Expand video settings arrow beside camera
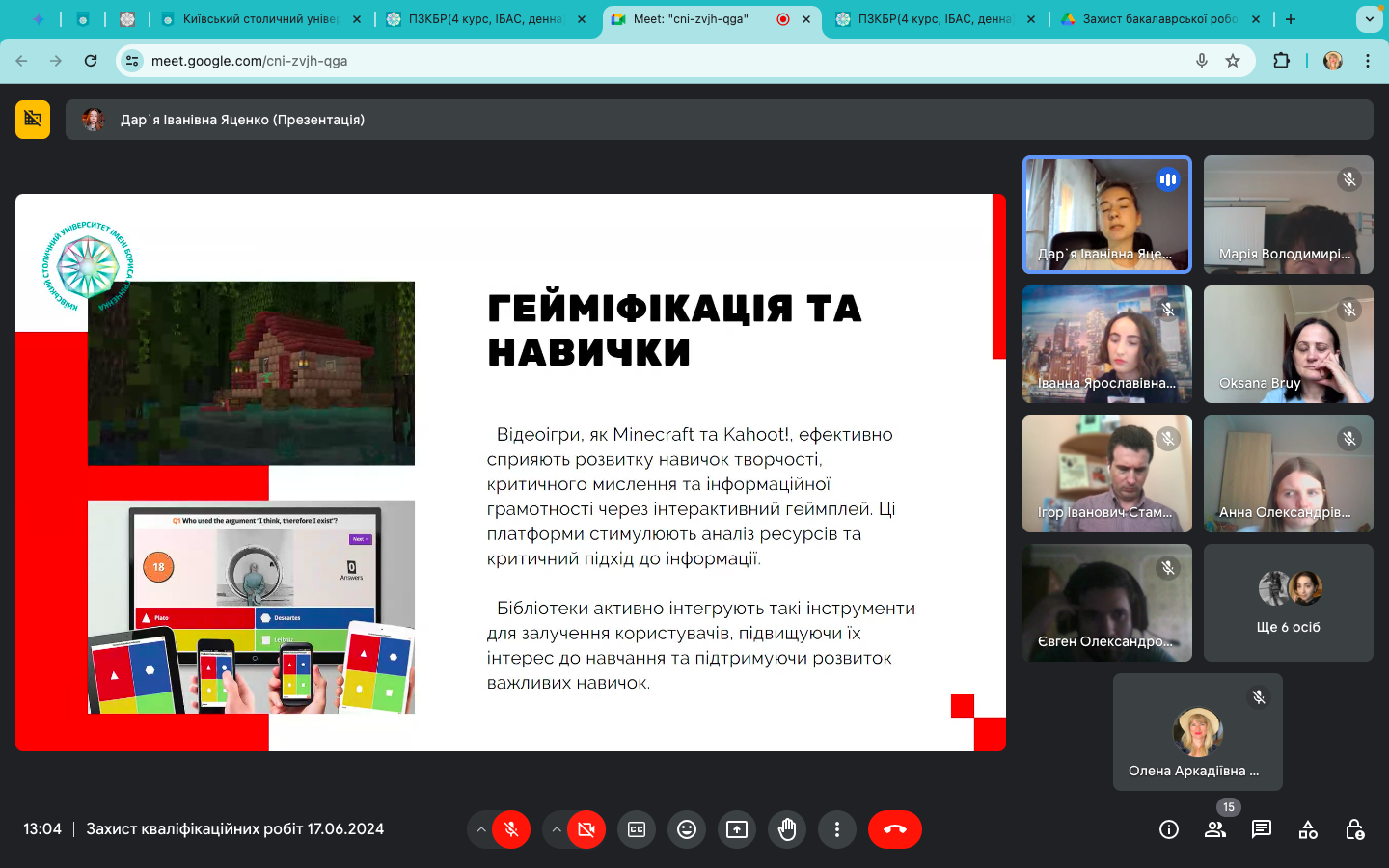The image size is (1389, 868). [557, 829]
